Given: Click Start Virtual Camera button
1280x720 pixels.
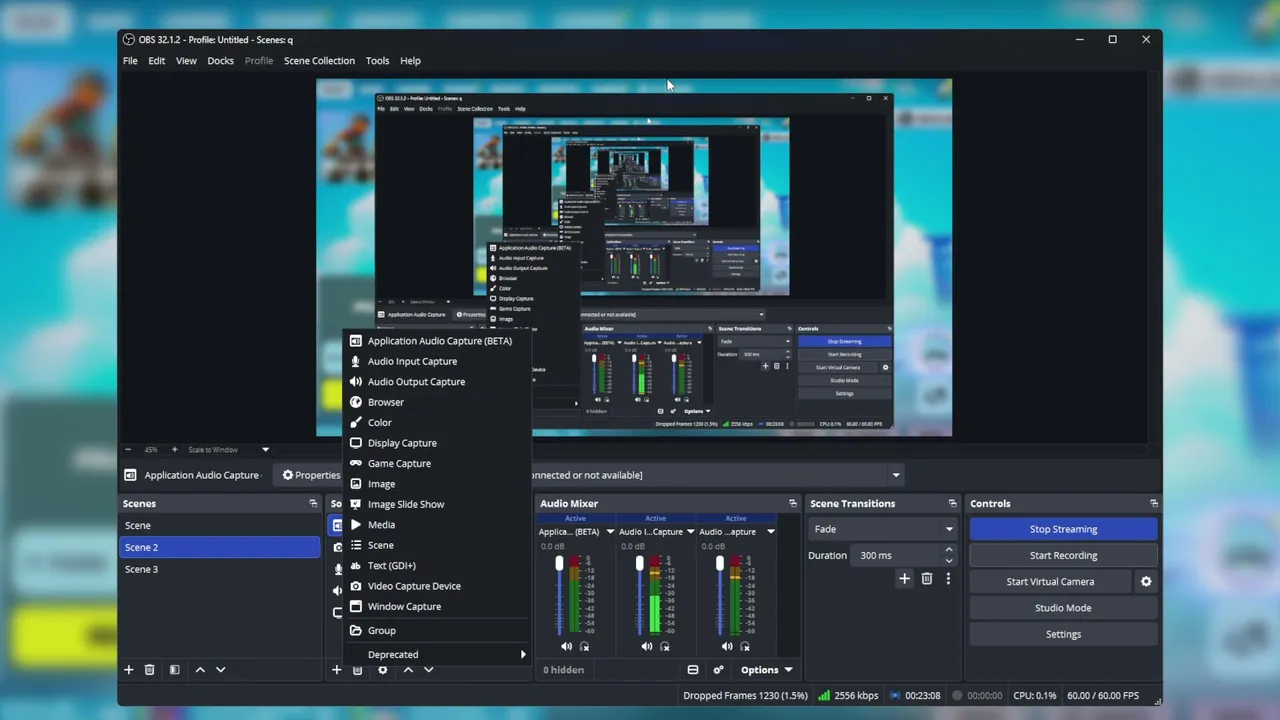Looking at the screenshot, I should (1050, 582).
